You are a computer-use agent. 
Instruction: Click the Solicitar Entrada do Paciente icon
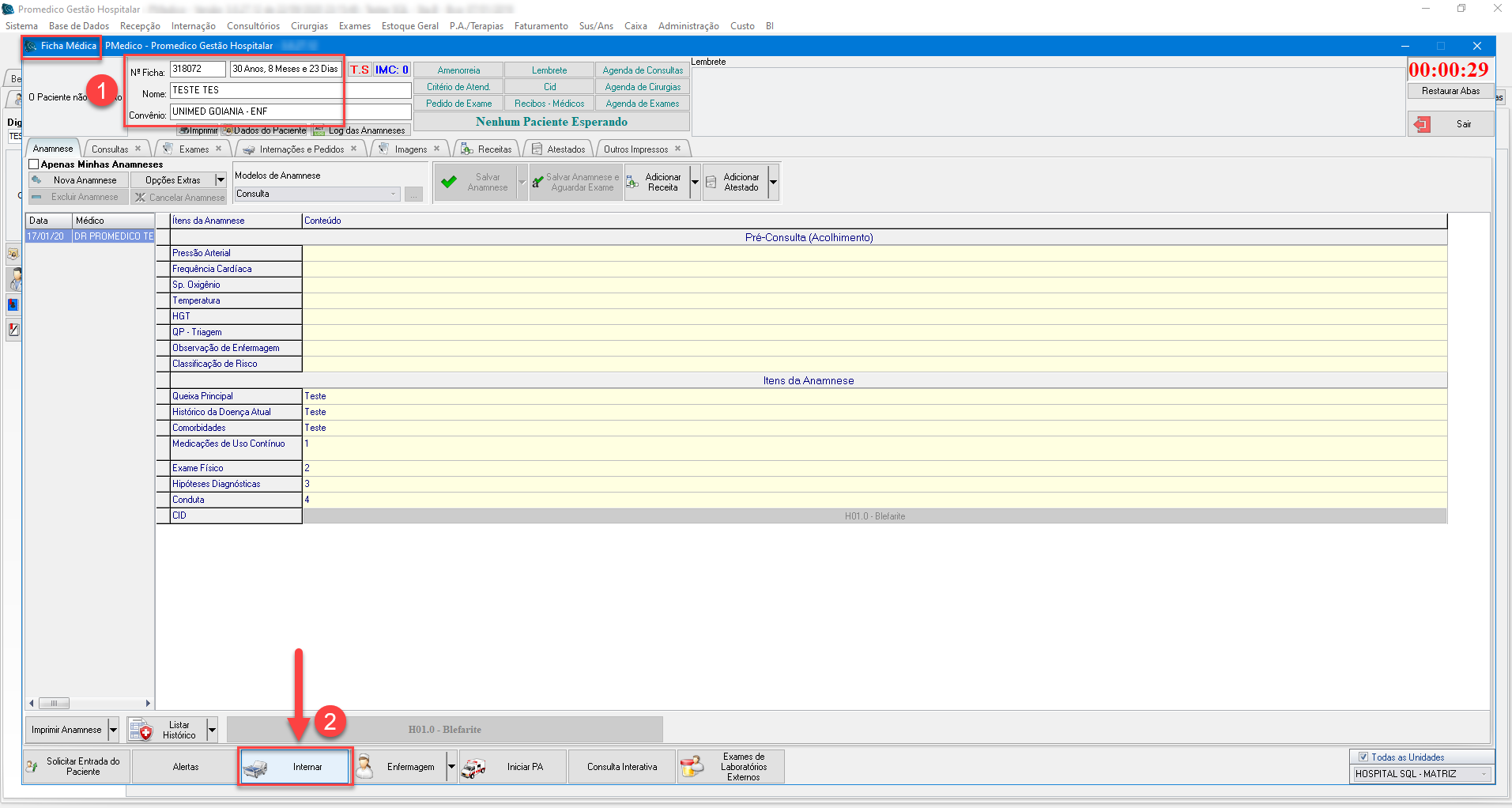pos(32,767)
